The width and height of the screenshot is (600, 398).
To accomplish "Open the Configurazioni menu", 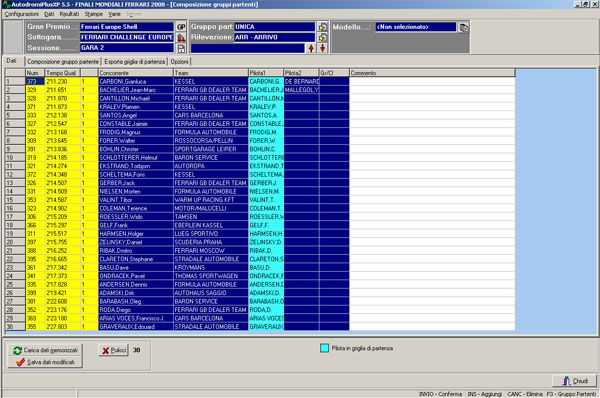I will [x=21, y=14].
